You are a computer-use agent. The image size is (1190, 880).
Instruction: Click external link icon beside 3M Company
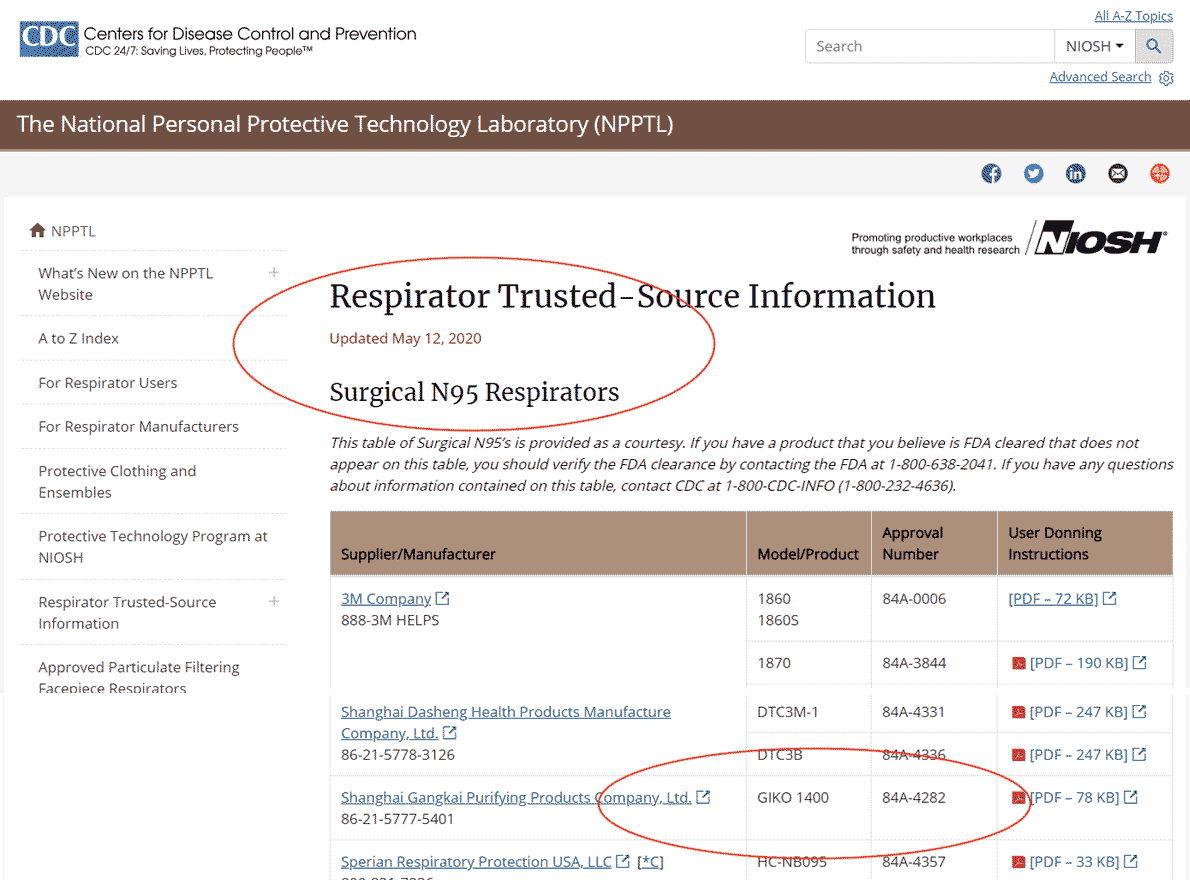[442, 599]
